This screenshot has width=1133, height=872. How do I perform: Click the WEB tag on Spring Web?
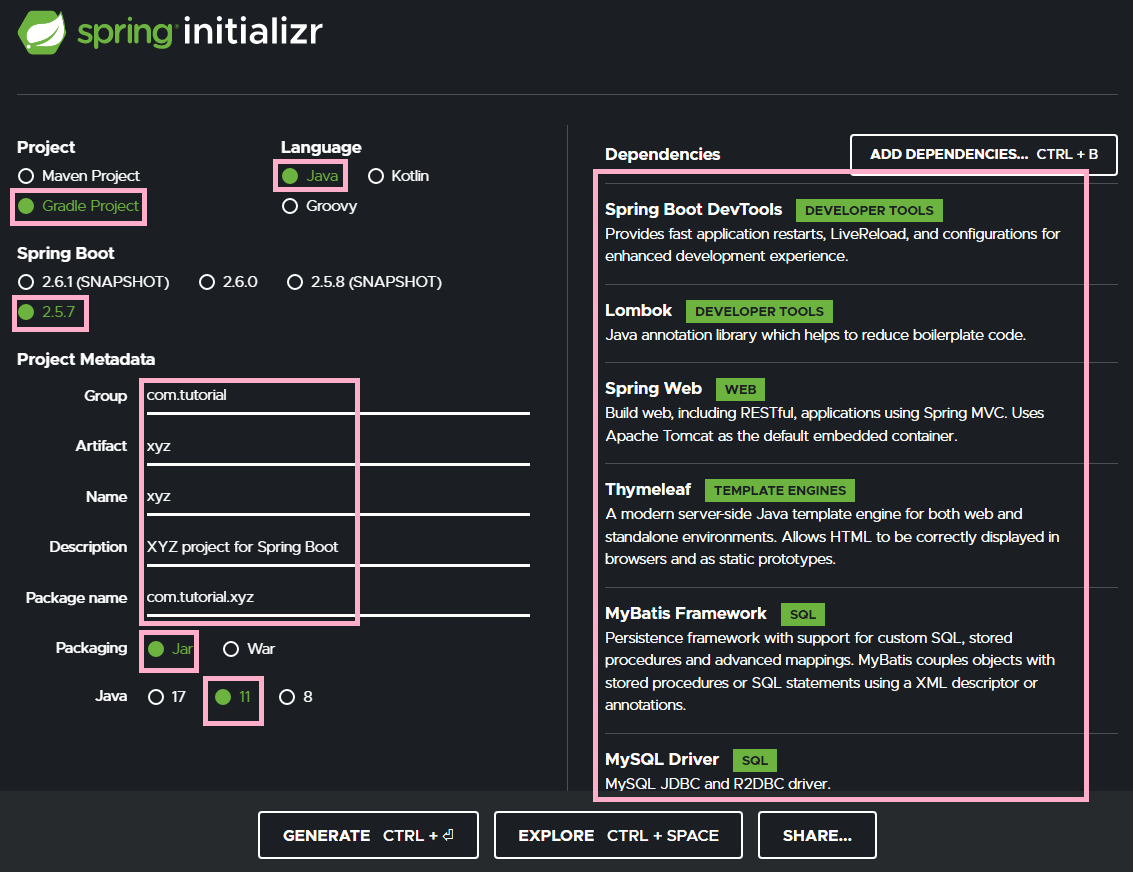click(741, 389)
